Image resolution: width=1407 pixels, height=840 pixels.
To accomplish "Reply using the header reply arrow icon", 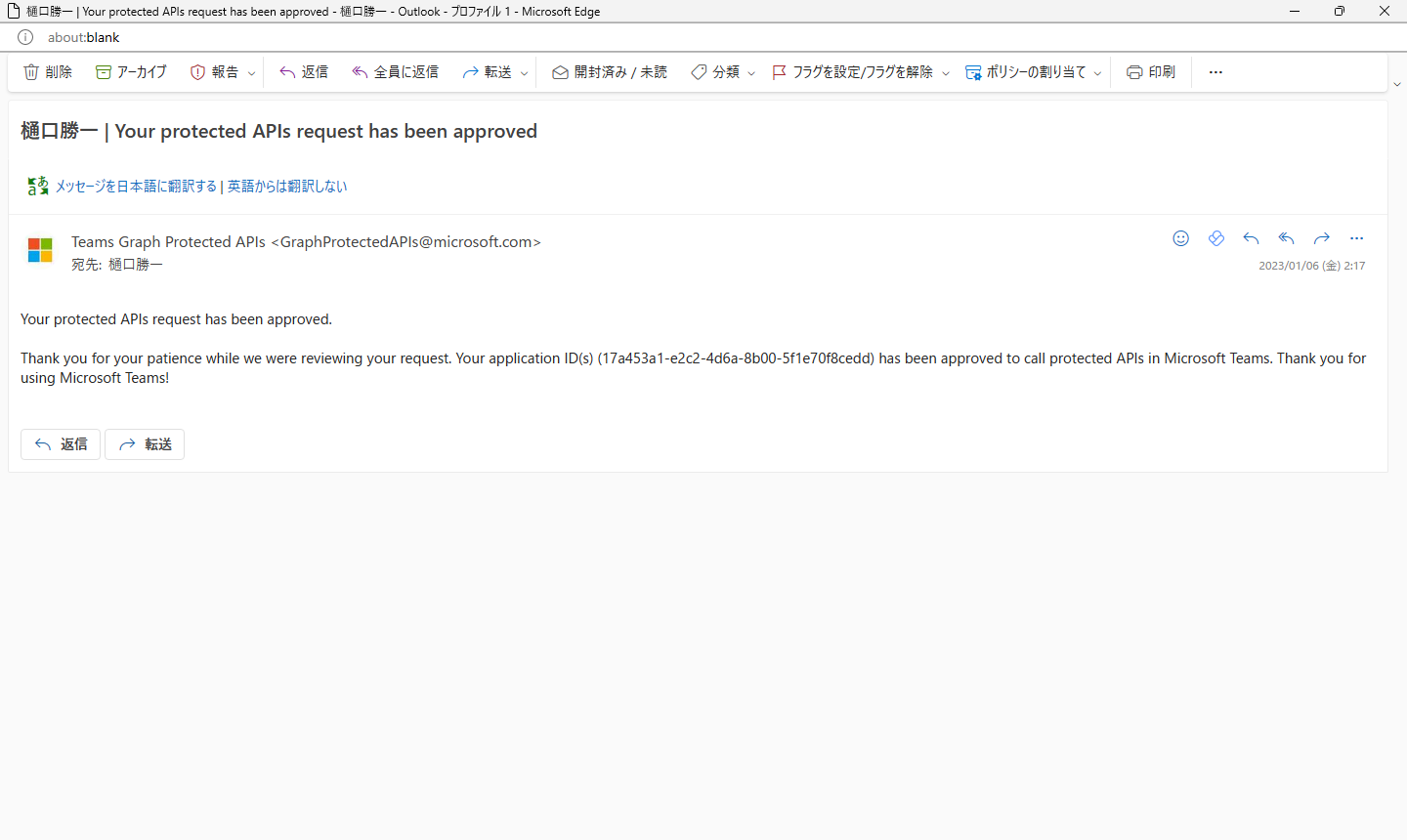I will coord(1251,238).
